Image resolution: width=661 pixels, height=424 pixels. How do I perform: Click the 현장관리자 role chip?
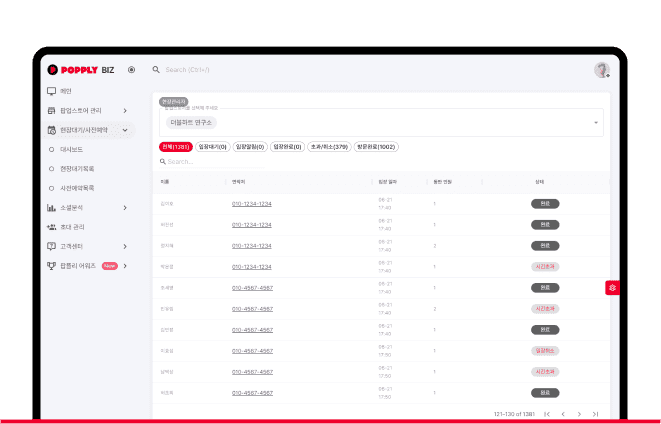click(174, 102)
